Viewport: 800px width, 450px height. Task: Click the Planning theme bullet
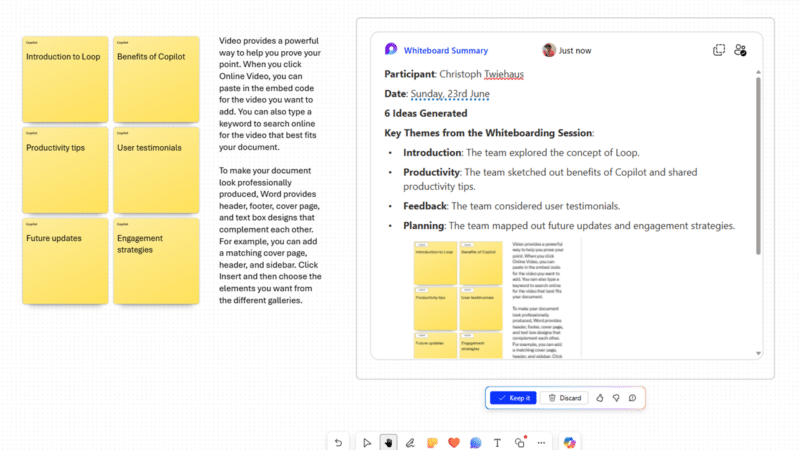click(569, 226)
